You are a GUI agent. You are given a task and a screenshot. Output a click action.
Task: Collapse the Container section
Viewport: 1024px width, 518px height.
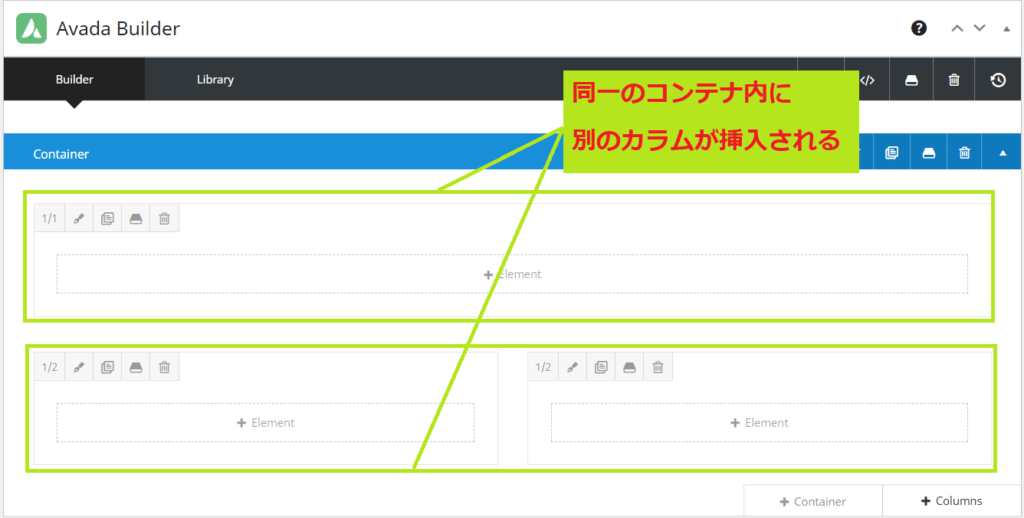(x=1003, y=153)
